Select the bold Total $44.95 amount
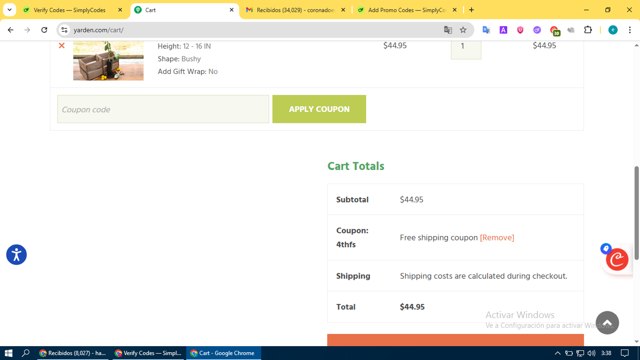Image resolution: width=640 pixels, height=360 pixels. click(x=412, y=307)
